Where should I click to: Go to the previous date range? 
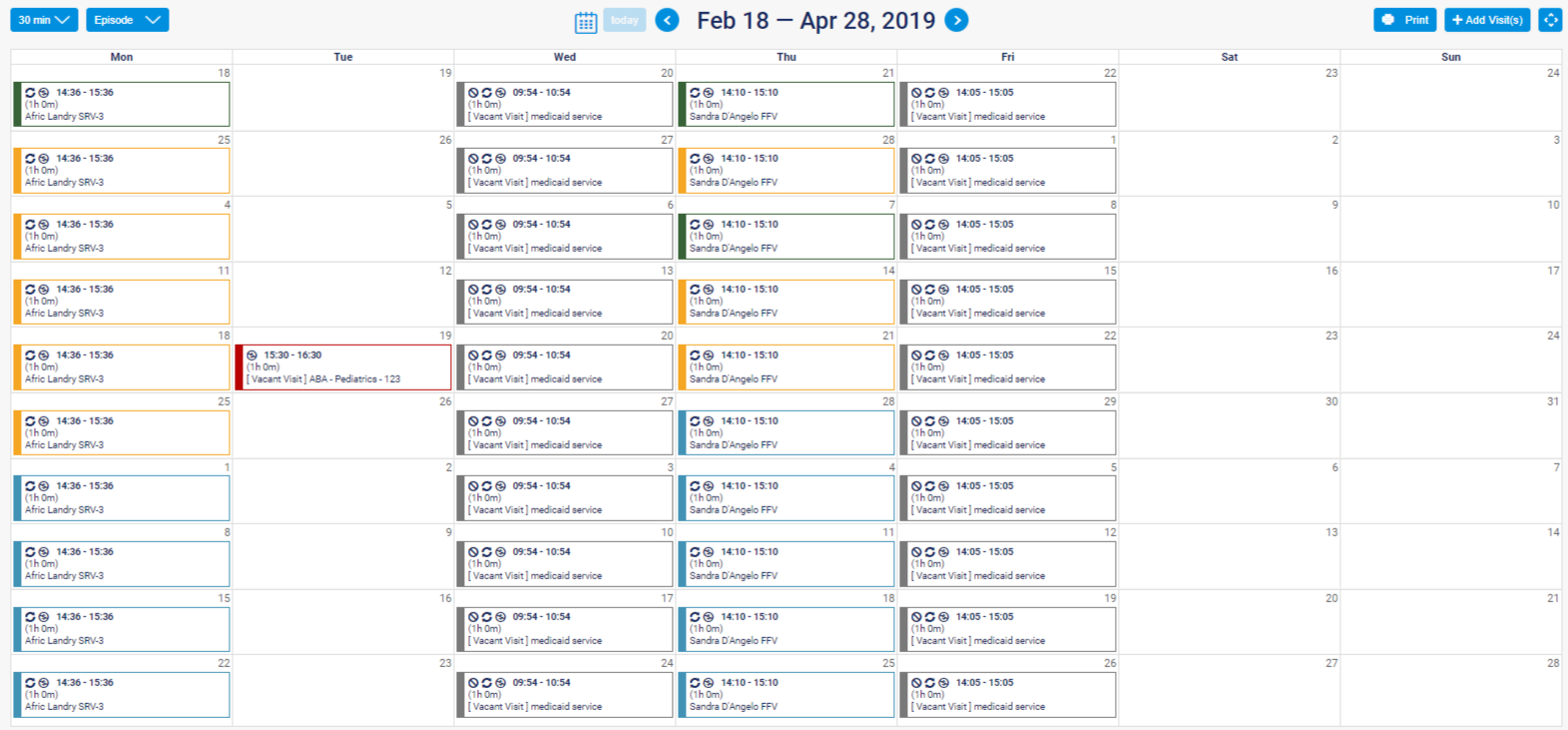[x=667, y=20]
